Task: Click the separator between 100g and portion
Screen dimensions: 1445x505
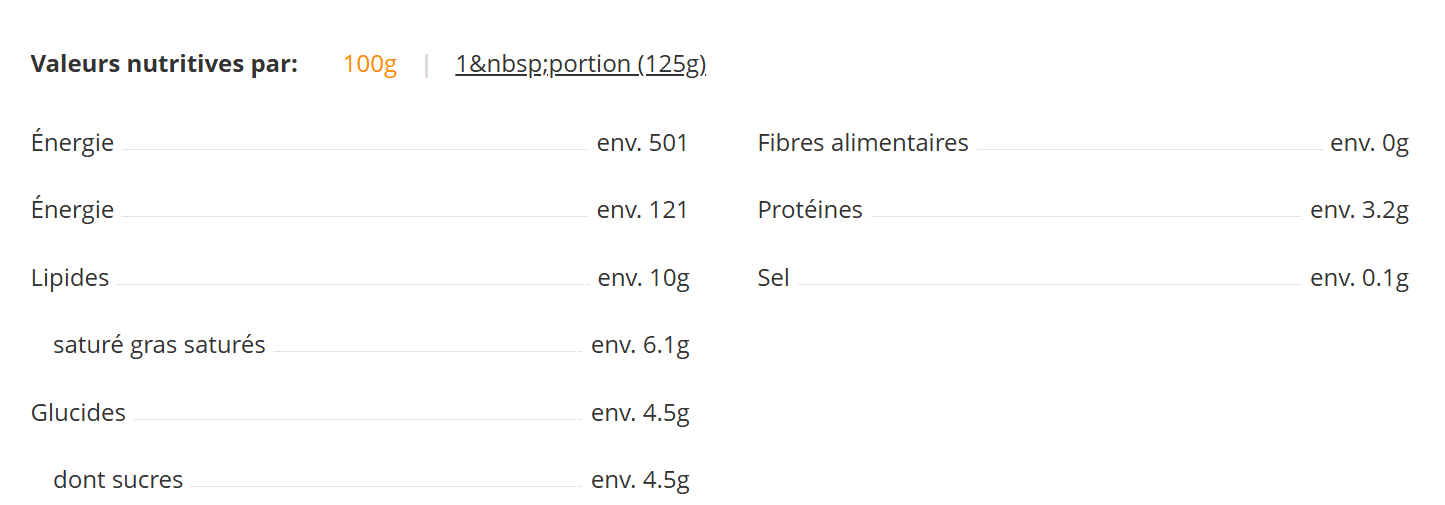Action: [x=427, y=65]
